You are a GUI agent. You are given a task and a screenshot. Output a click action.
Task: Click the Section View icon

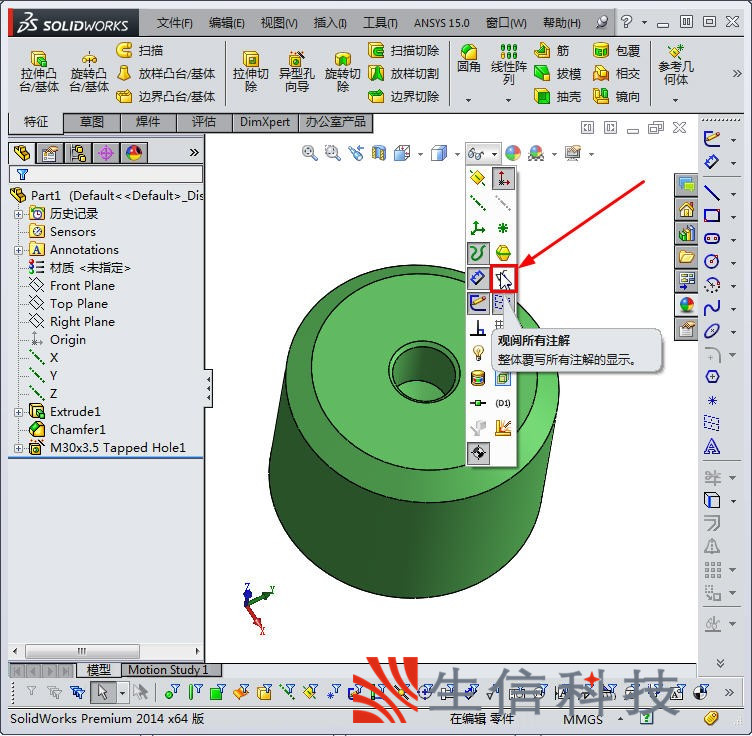[378, 153]
